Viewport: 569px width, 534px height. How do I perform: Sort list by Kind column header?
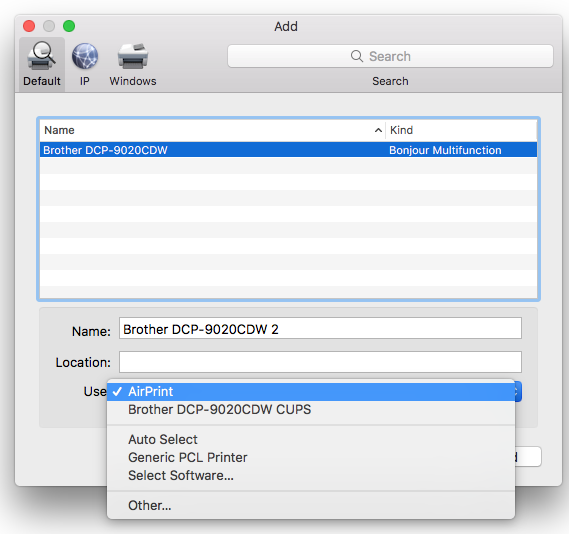point(461,130)
